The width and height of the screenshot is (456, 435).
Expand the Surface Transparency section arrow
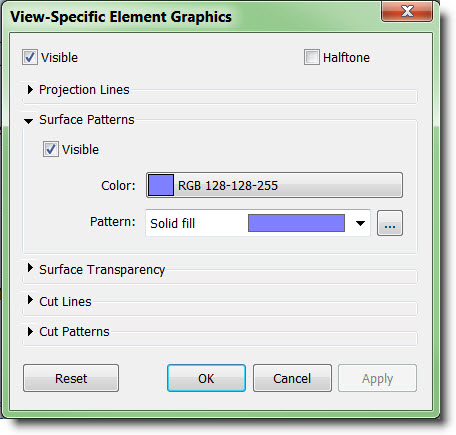point(30,267)
